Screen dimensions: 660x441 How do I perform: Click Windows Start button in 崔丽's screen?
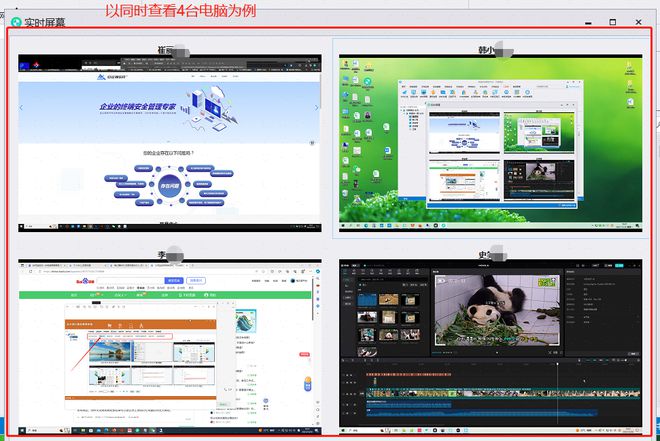coord(21,227)
